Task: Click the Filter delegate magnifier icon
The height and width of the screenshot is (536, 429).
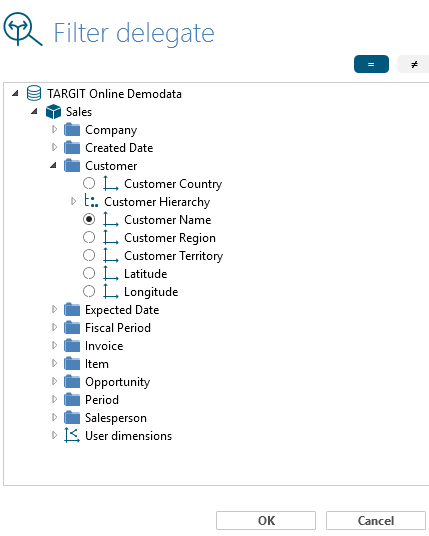Action: pyautogui.click(x=23, y=29)
